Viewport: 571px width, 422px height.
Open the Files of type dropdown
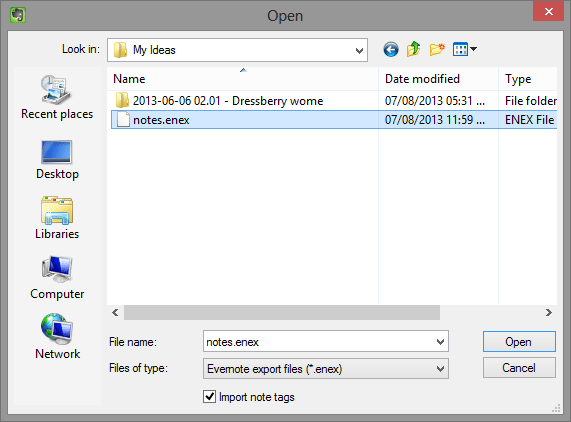(326, 369)
